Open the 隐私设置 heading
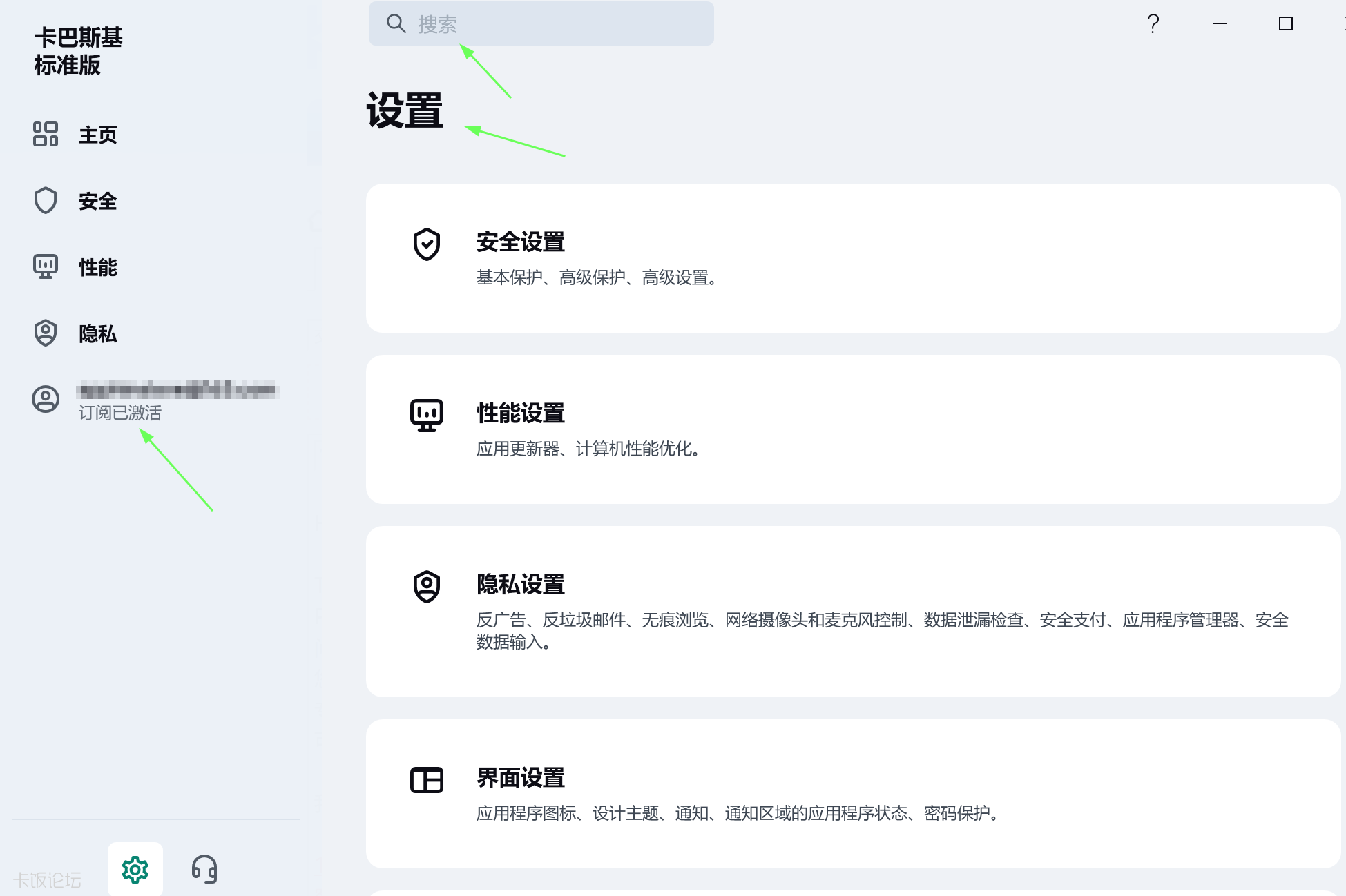Screen dimensions: 1346x896 tap(521, 585)
